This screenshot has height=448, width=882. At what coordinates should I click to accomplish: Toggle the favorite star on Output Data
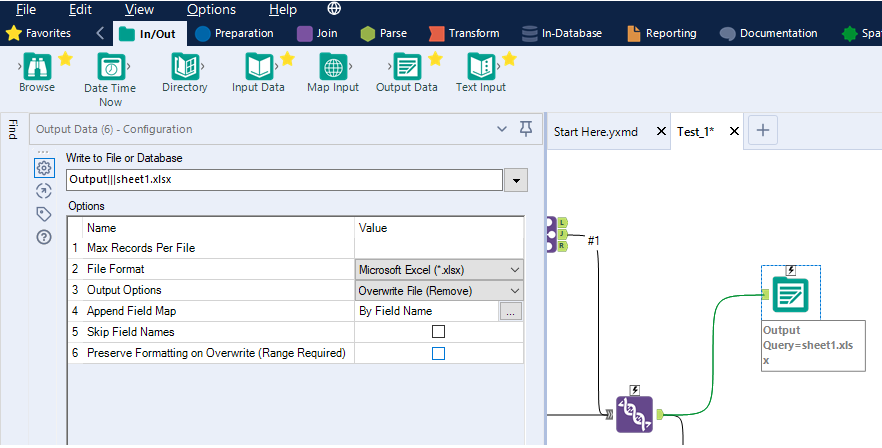[435, 59]
